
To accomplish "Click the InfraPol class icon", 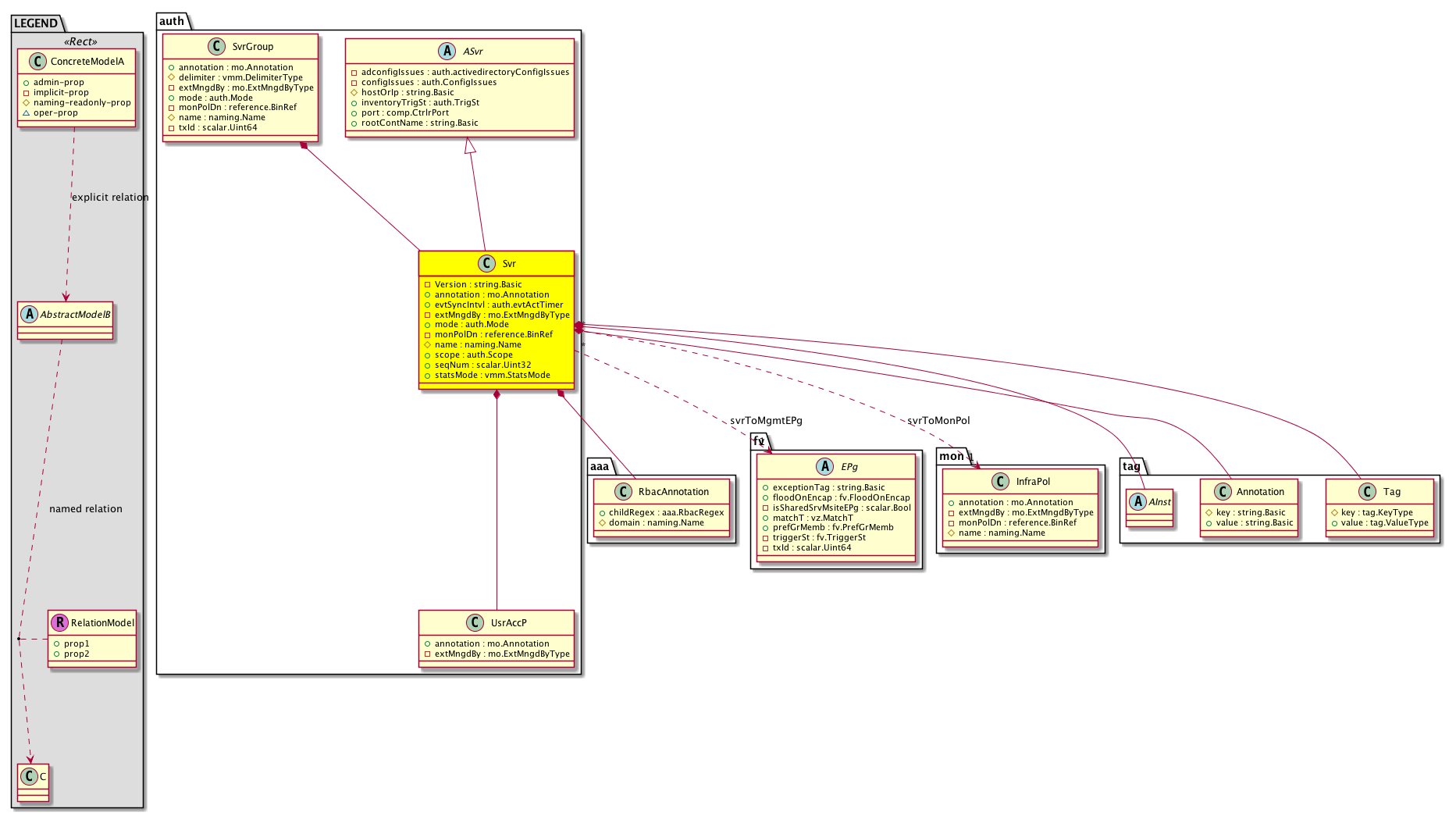I will [1000, 482].
